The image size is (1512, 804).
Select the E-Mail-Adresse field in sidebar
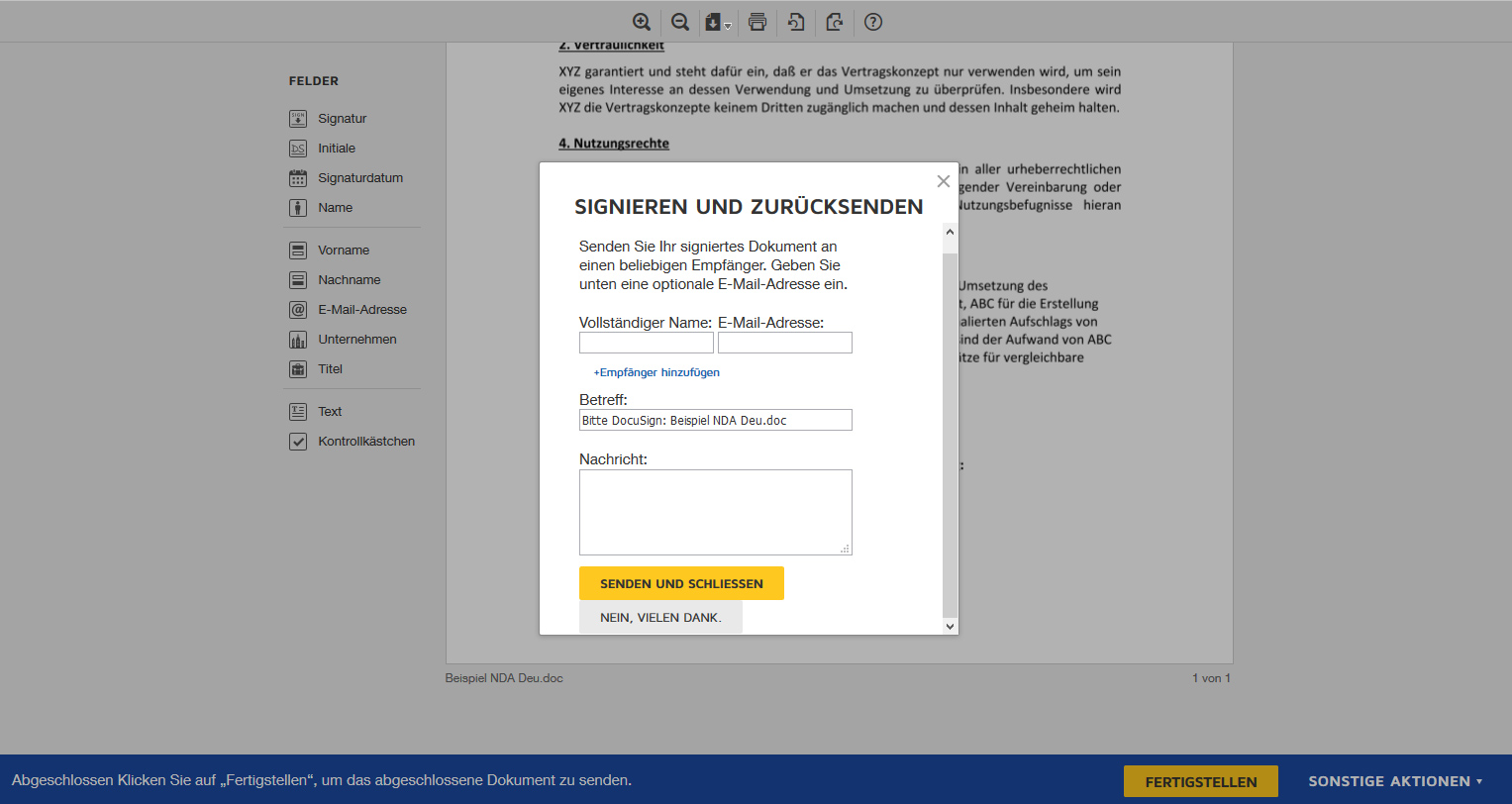coord(361,310)
